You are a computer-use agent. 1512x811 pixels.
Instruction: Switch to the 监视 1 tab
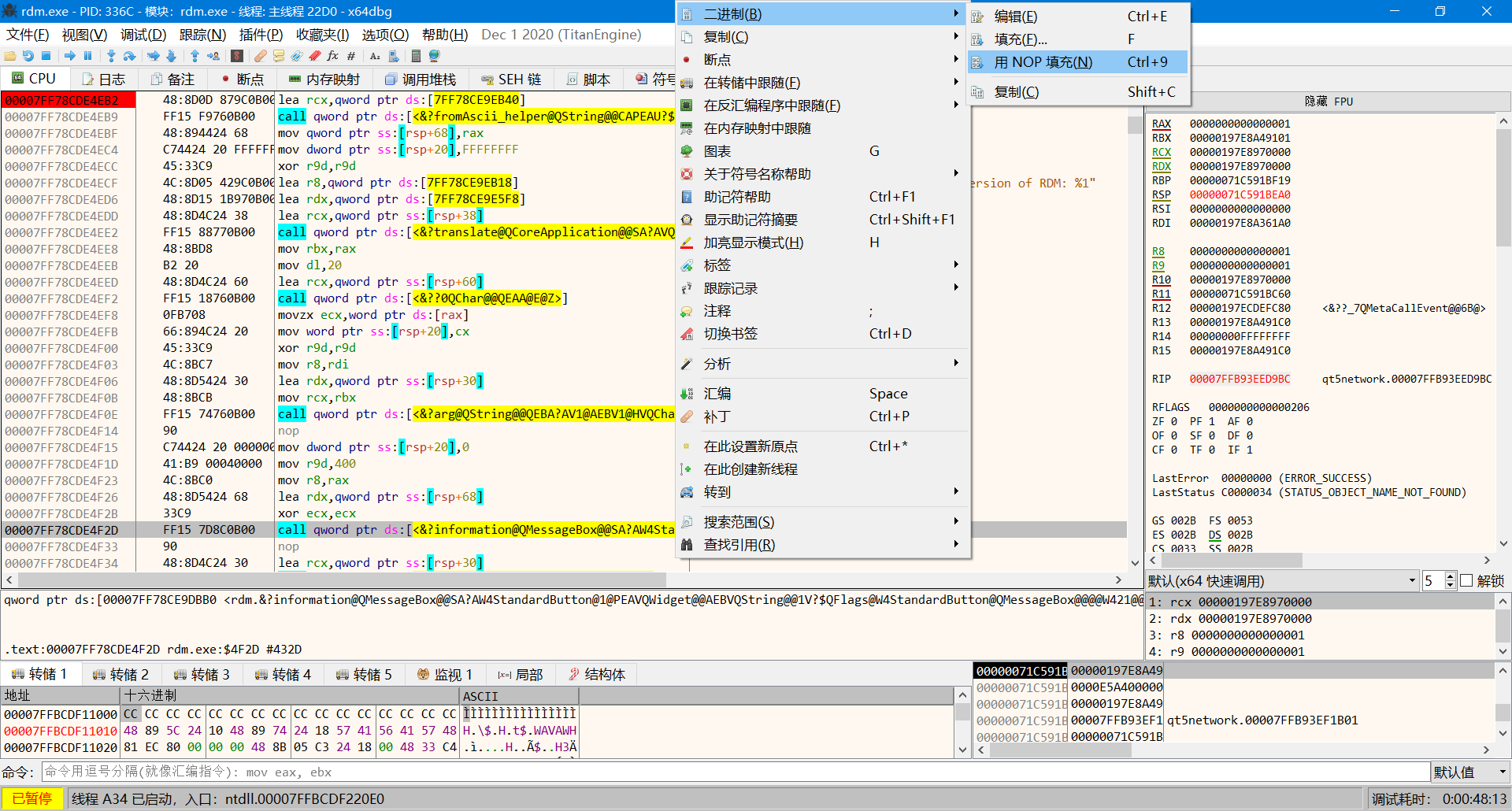(x=445, y=674)
